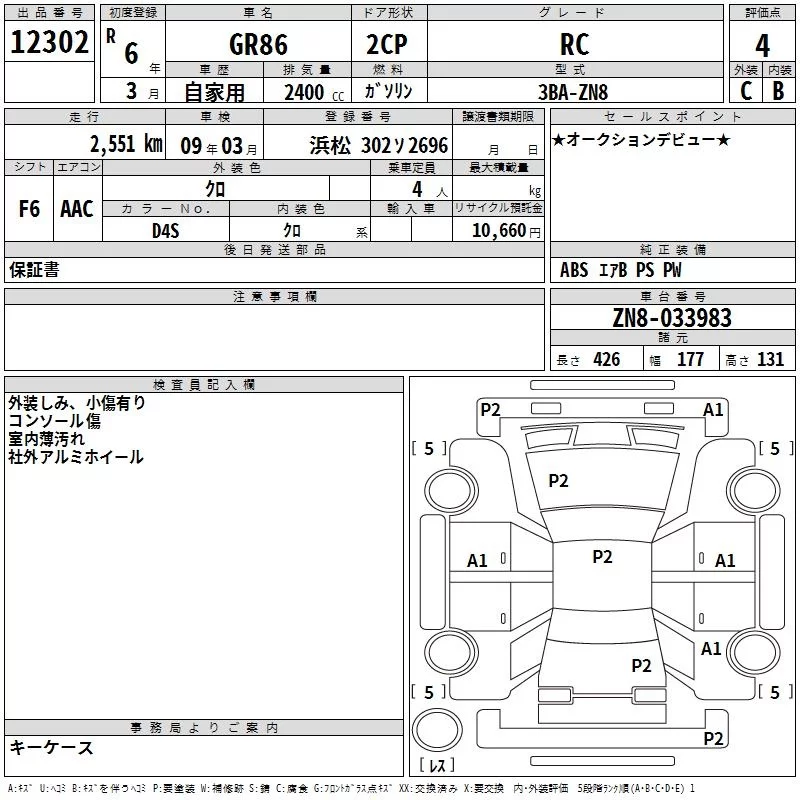The image size is (800, 800).
Task: Click the キーケース note text
Action: [51, 748]
